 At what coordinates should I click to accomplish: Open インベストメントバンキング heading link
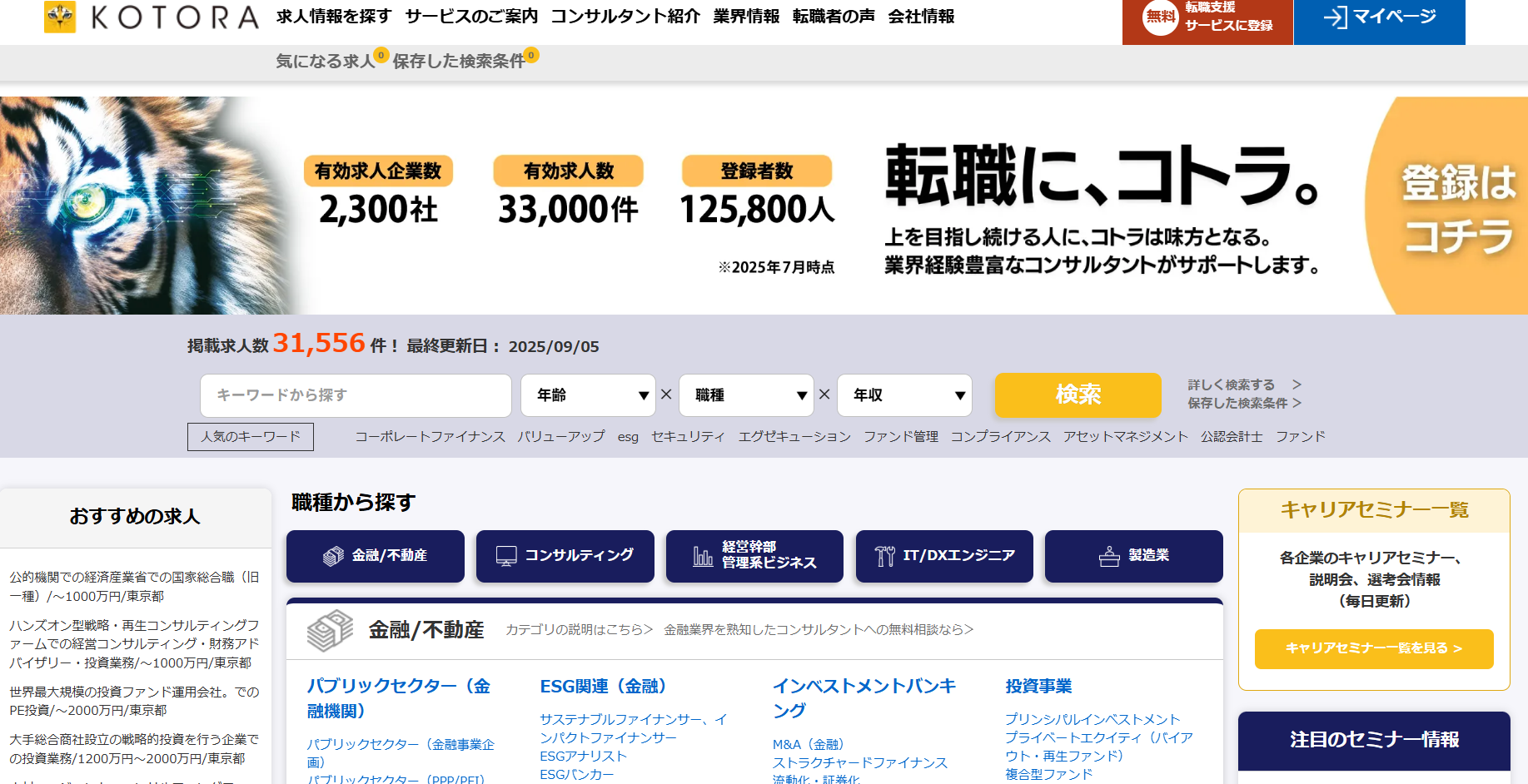click(x=864, y=698)
